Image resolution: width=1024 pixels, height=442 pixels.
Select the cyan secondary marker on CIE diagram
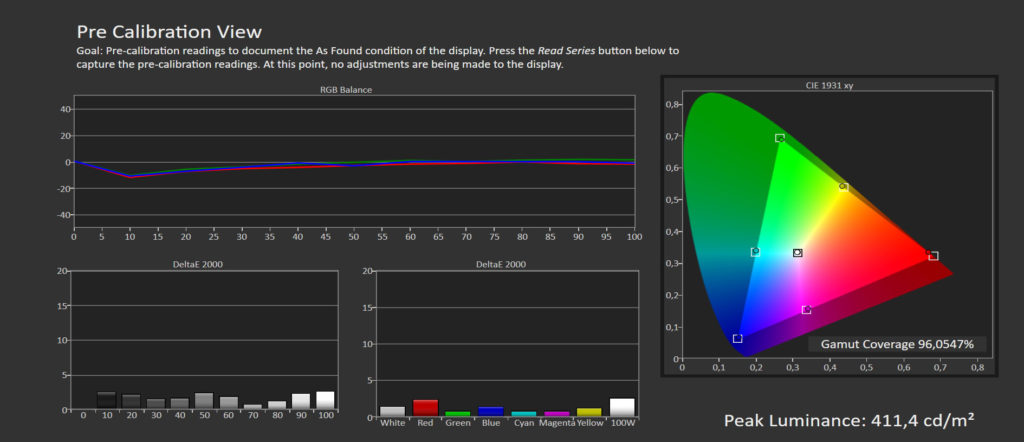click(x=755, y=252)
